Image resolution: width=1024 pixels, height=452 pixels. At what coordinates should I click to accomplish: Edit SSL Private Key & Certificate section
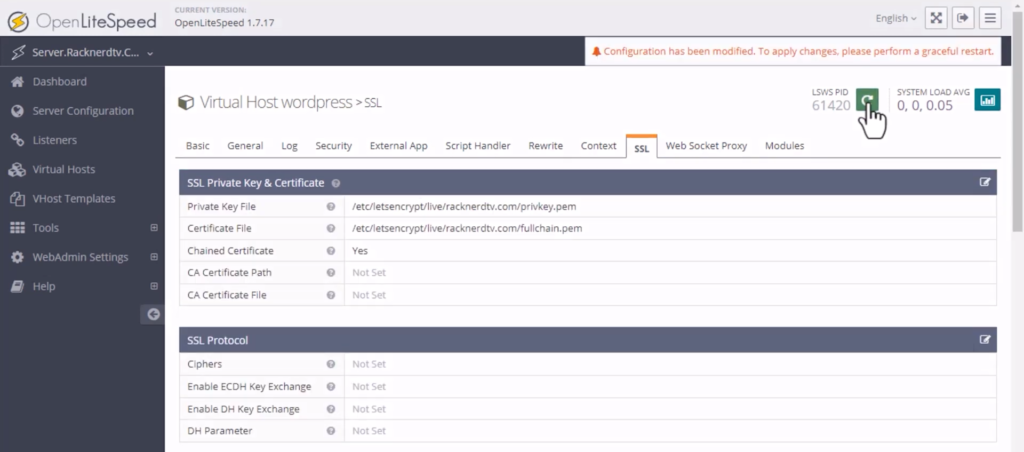(985, 183)
